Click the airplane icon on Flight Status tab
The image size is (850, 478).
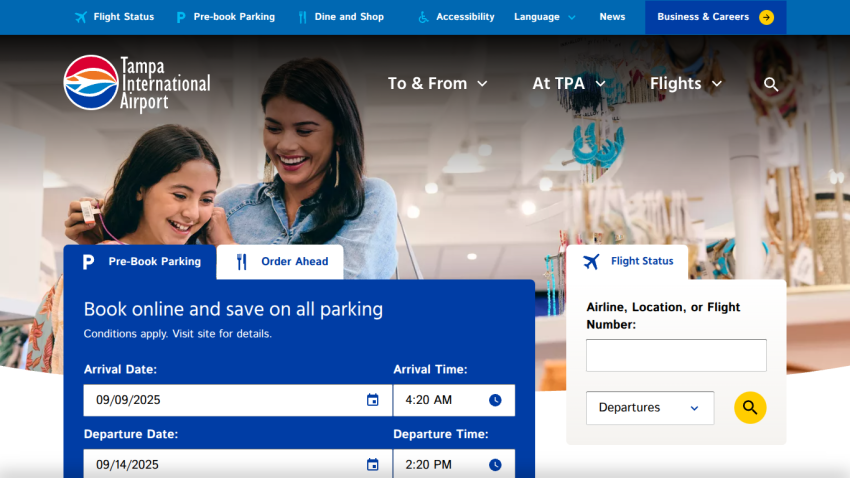[591, 261]
